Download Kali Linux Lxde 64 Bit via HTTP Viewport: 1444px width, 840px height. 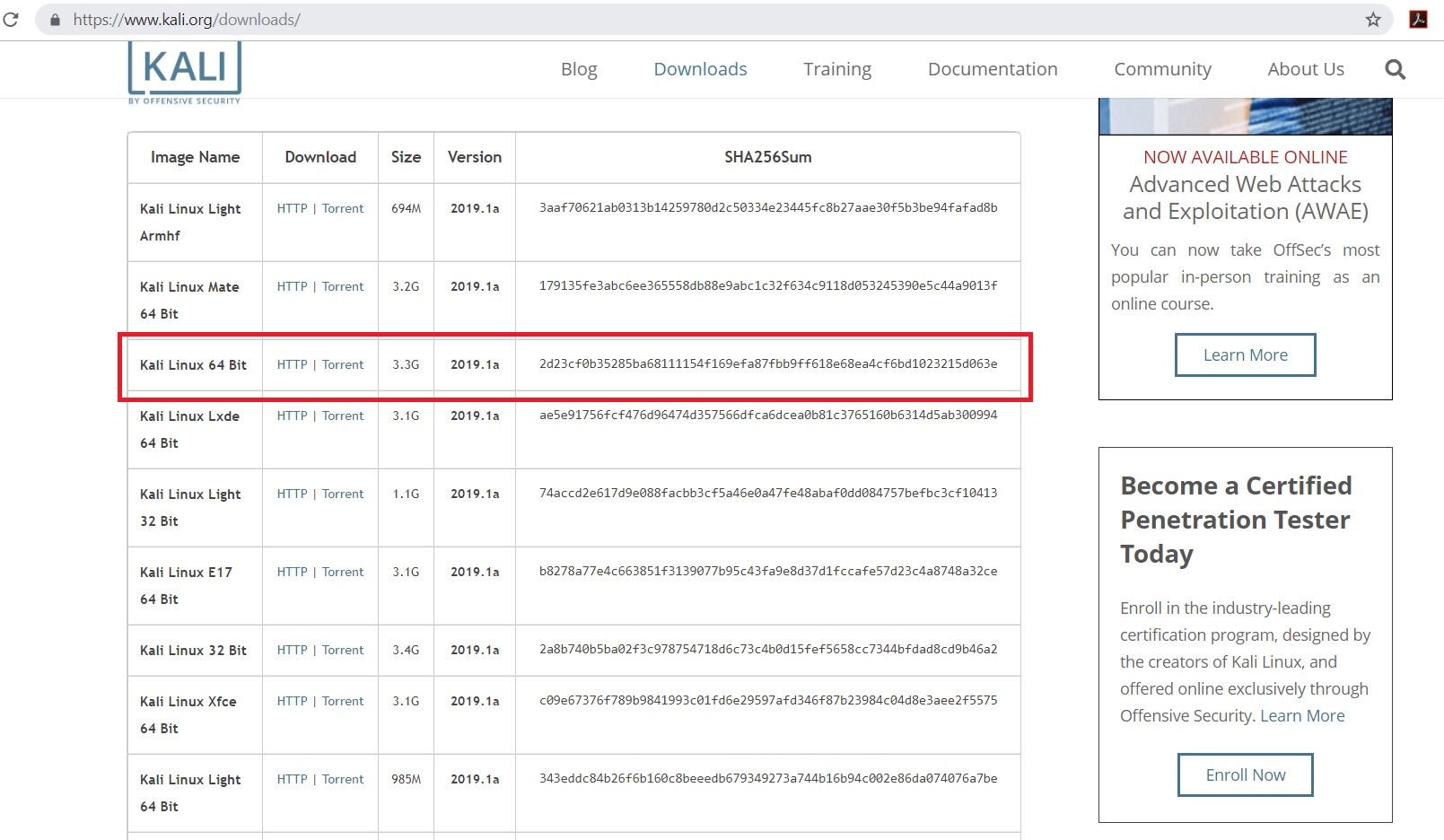point(292,416)
